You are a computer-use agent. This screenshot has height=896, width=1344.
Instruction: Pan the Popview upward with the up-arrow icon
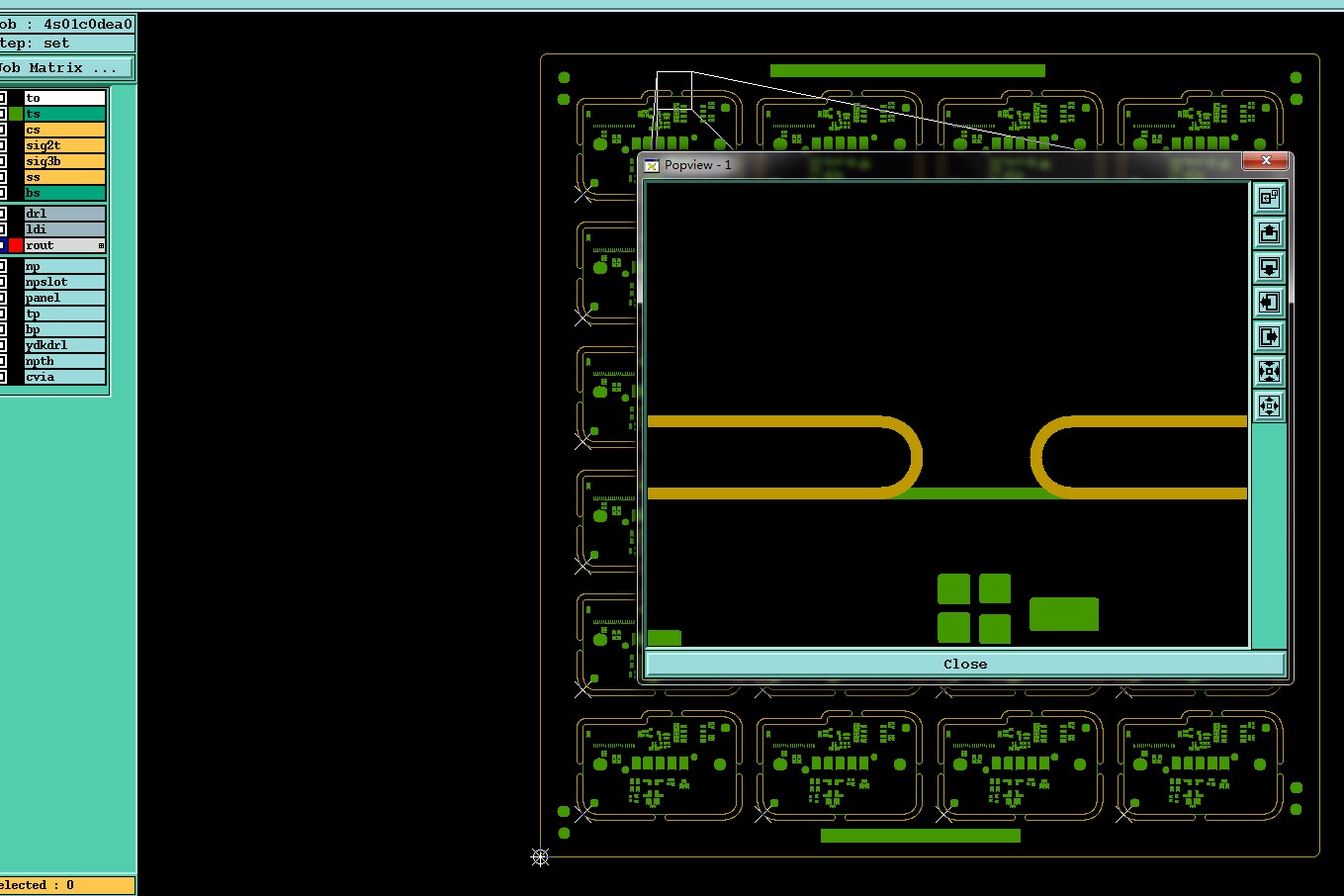point(1269,232)
